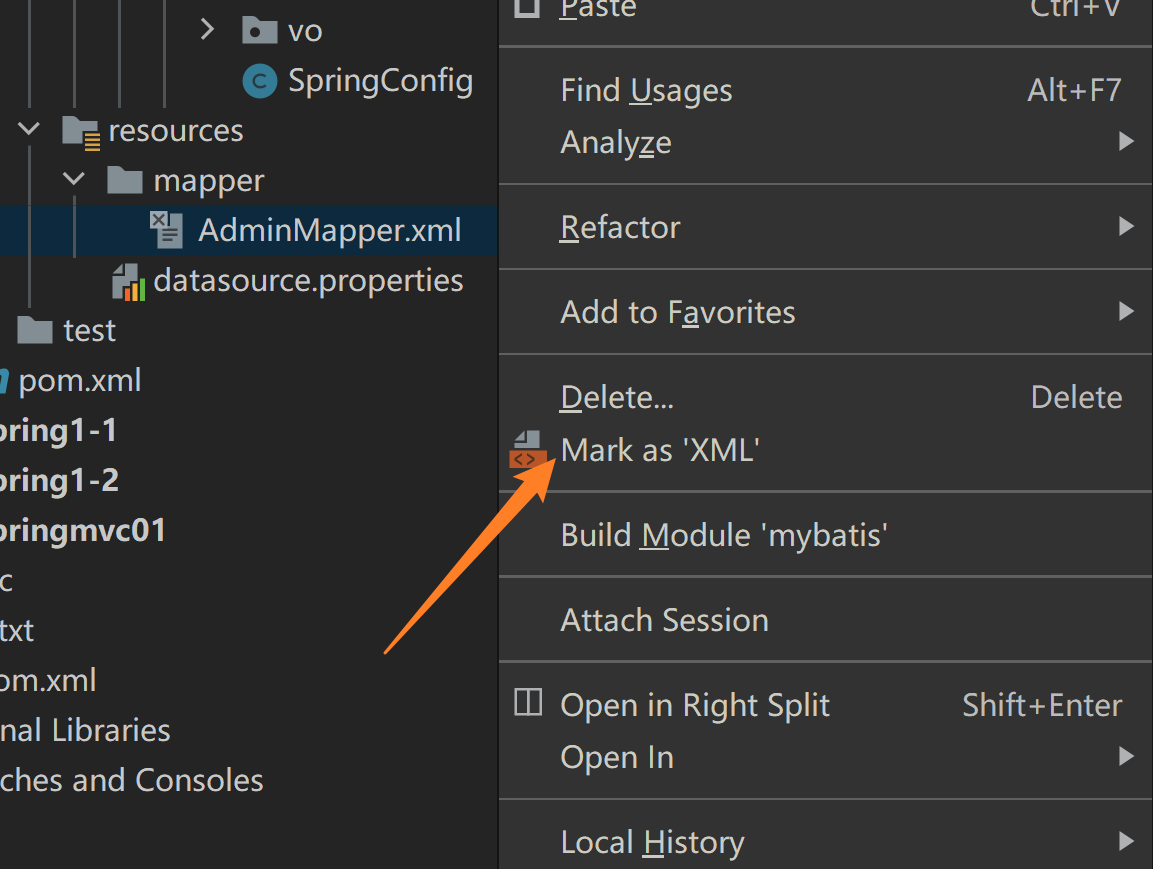Viewport: 1153px width, 869px height.
Task: Click the test folder icon
Action: (36, 330)
